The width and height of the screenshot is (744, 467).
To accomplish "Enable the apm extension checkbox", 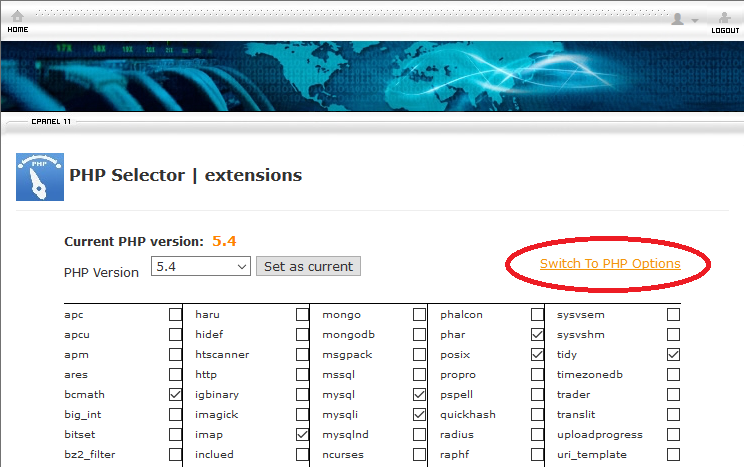I will point(175,355).
